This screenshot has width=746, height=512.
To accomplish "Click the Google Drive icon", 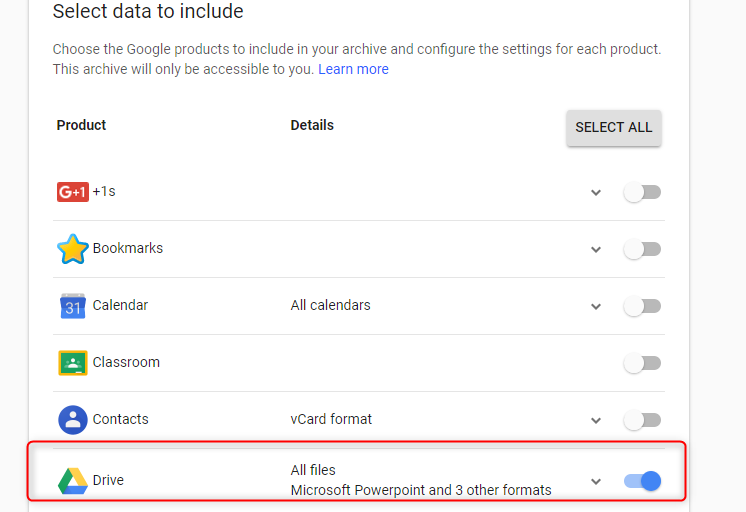I will [x=73, y=481].
